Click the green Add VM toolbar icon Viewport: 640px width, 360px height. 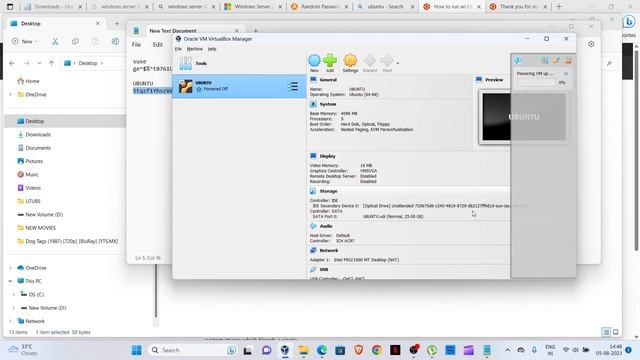[x=330, y=61]
